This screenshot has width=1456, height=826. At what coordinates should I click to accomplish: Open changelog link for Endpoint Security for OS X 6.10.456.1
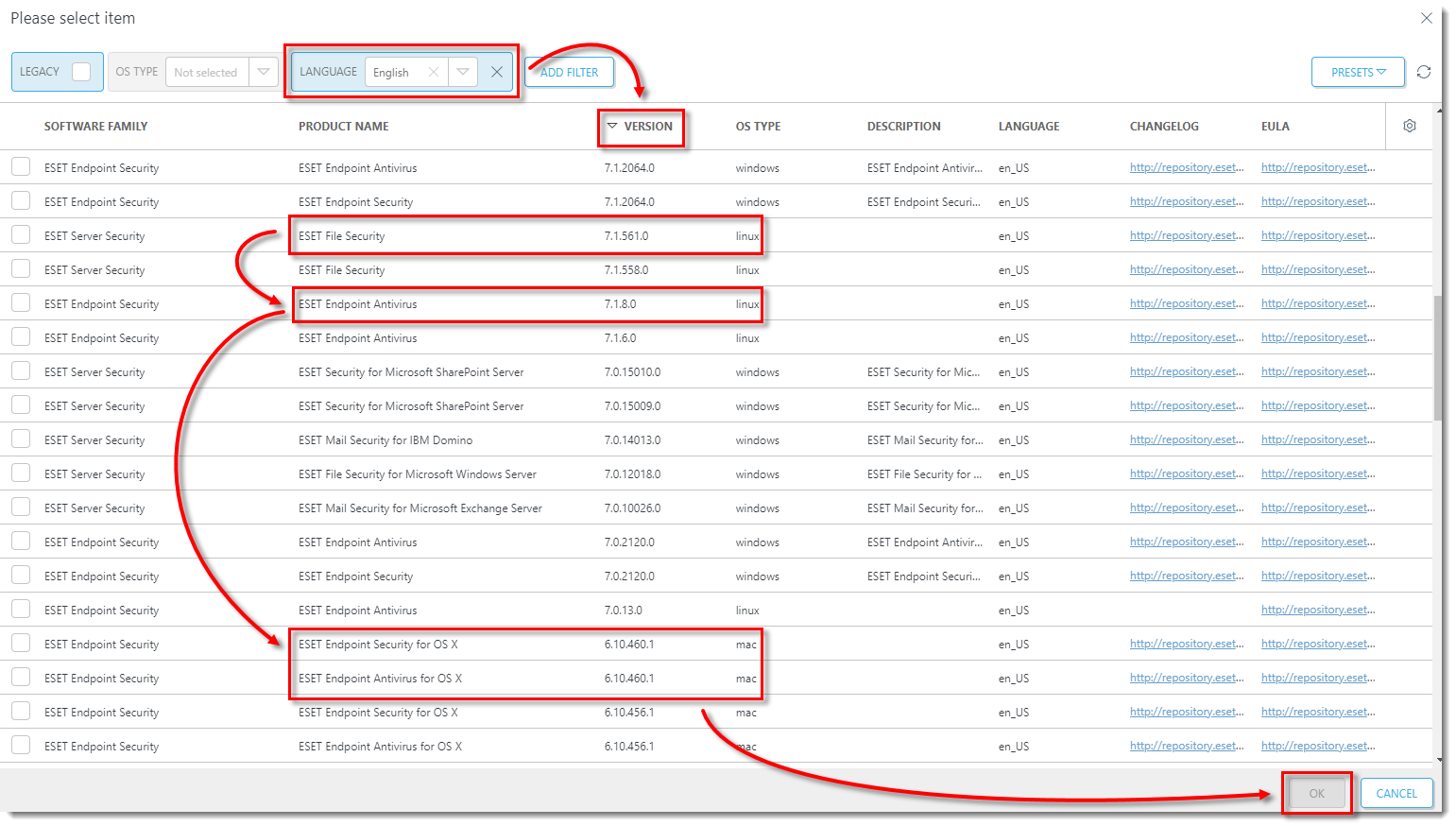1187,712
